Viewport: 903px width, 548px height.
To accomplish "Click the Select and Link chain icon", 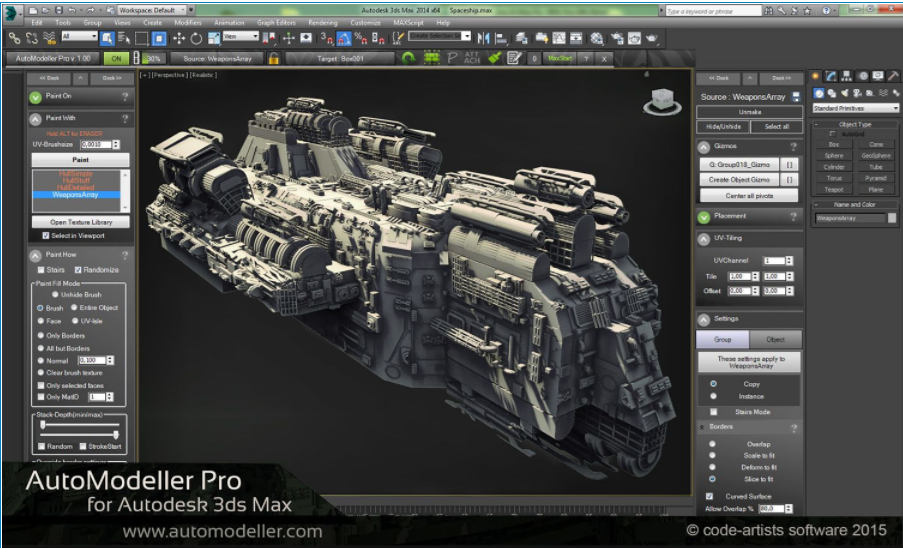I will [14, 38].
